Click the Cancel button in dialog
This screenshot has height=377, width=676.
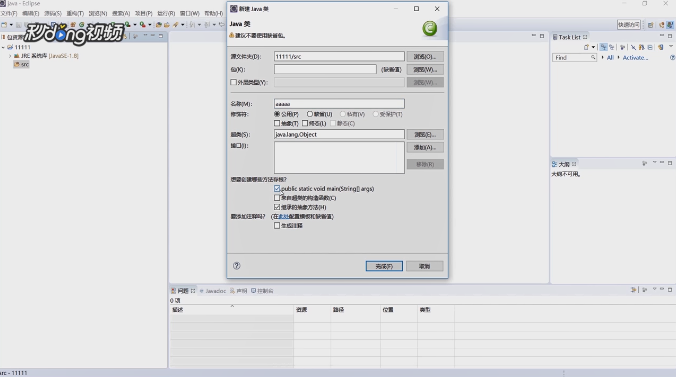425,266
